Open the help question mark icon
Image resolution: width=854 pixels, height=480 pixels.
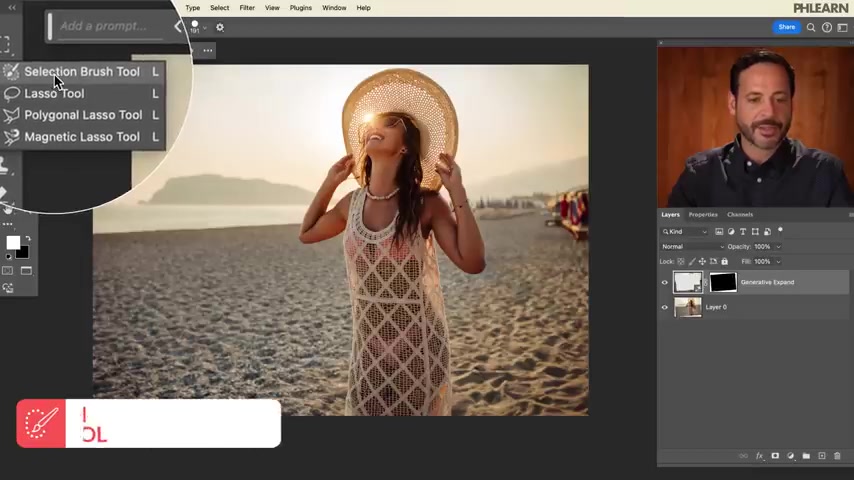tap(827, 27)
